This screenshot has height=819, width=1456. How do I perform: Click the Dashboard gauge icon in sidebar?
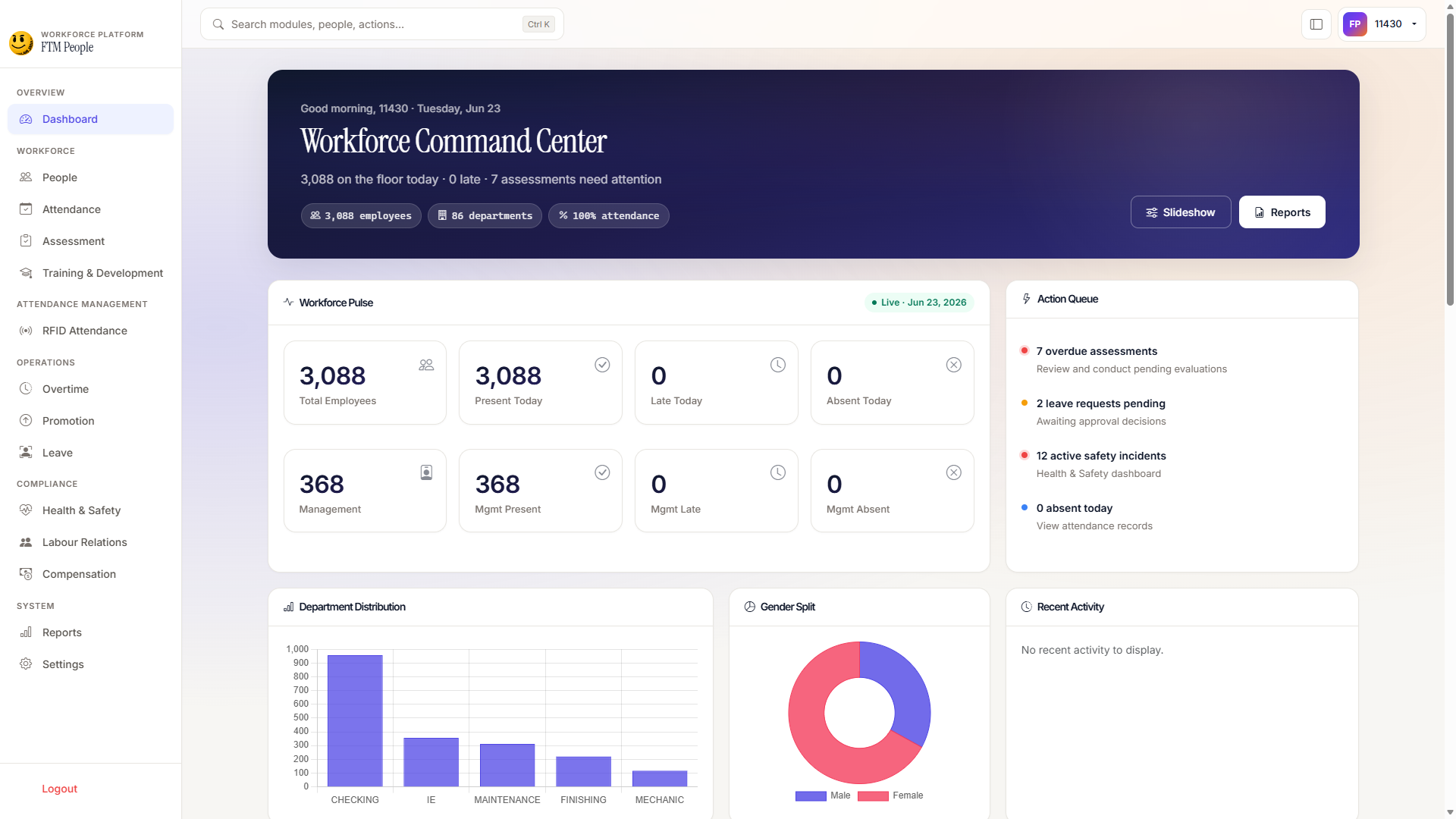point(26,119)
